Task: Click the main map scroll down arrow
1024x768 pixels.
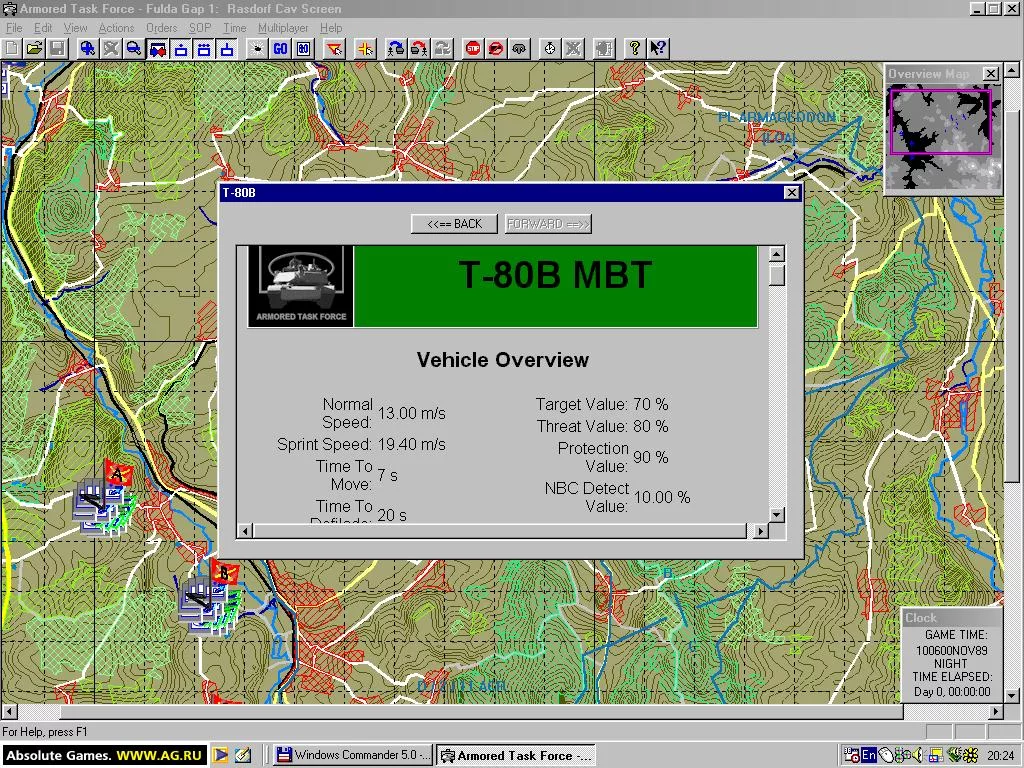Action: [x=1012, y=696]
